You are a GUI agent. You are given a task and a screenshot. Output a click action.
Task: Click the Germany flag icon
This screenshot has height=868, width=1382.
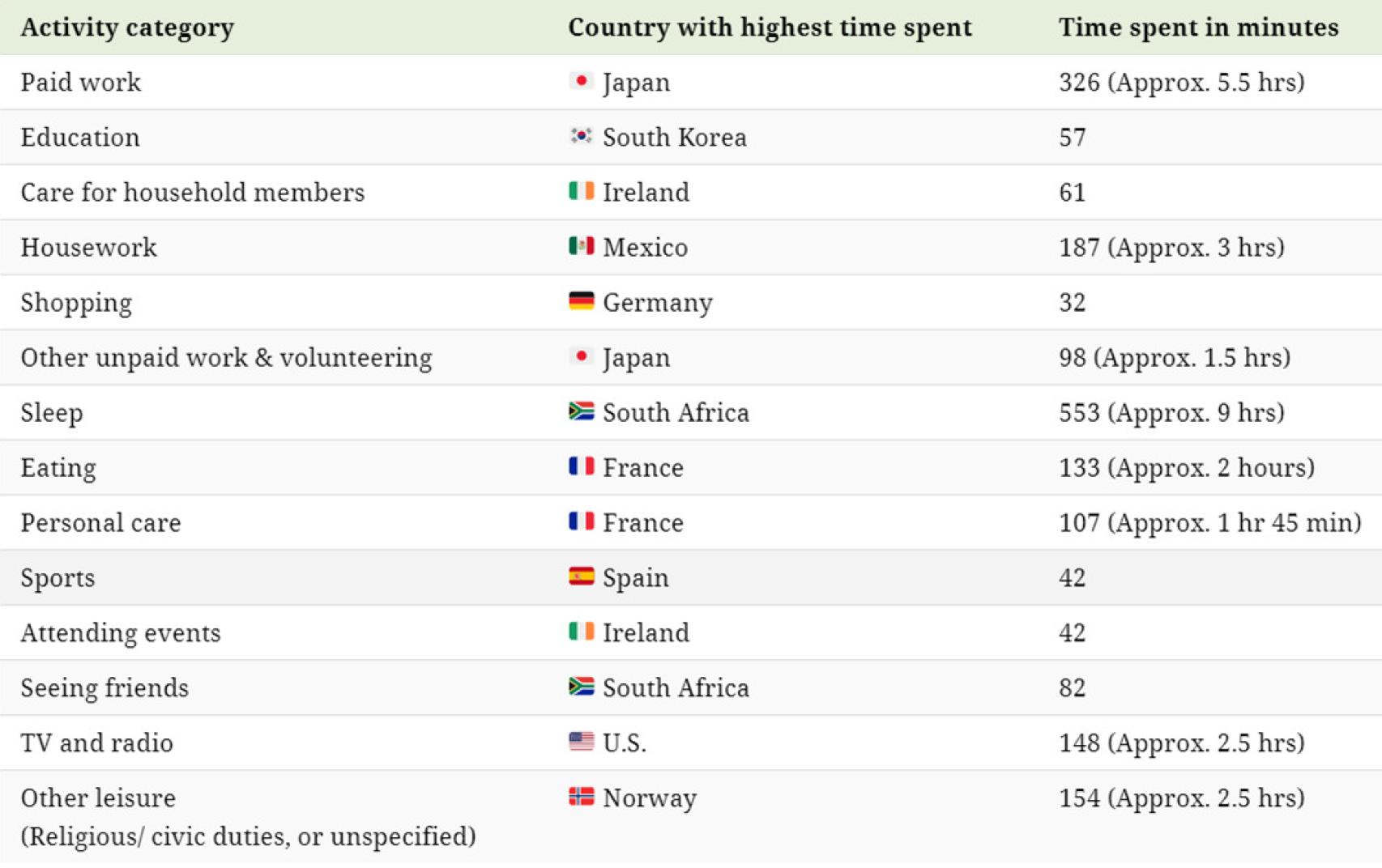[581, 301]
